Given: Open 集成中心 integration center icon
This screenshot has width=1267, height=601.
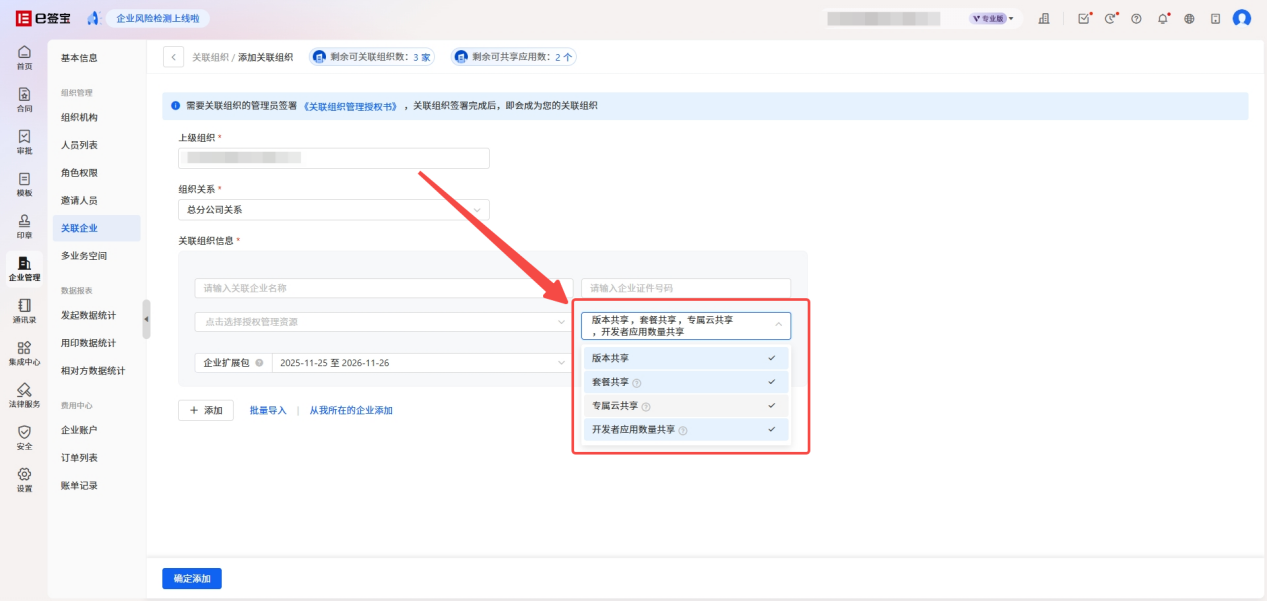Looking at the screenshot, I should (24, 352).
